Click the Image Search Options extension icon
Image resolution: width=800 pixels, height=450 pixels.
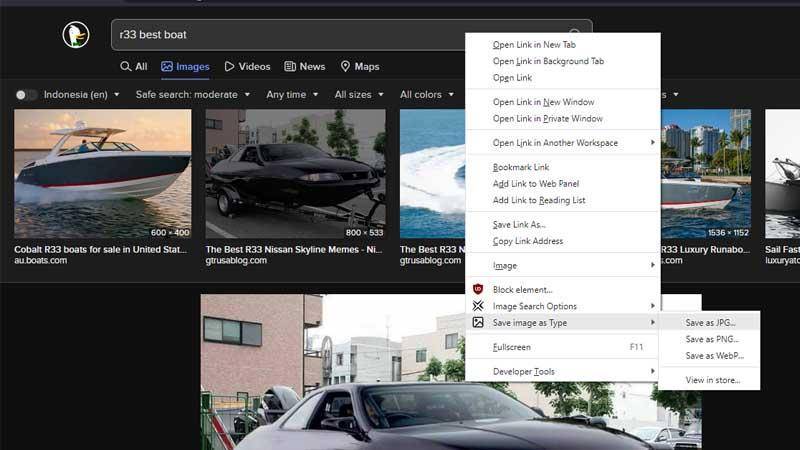478,306
